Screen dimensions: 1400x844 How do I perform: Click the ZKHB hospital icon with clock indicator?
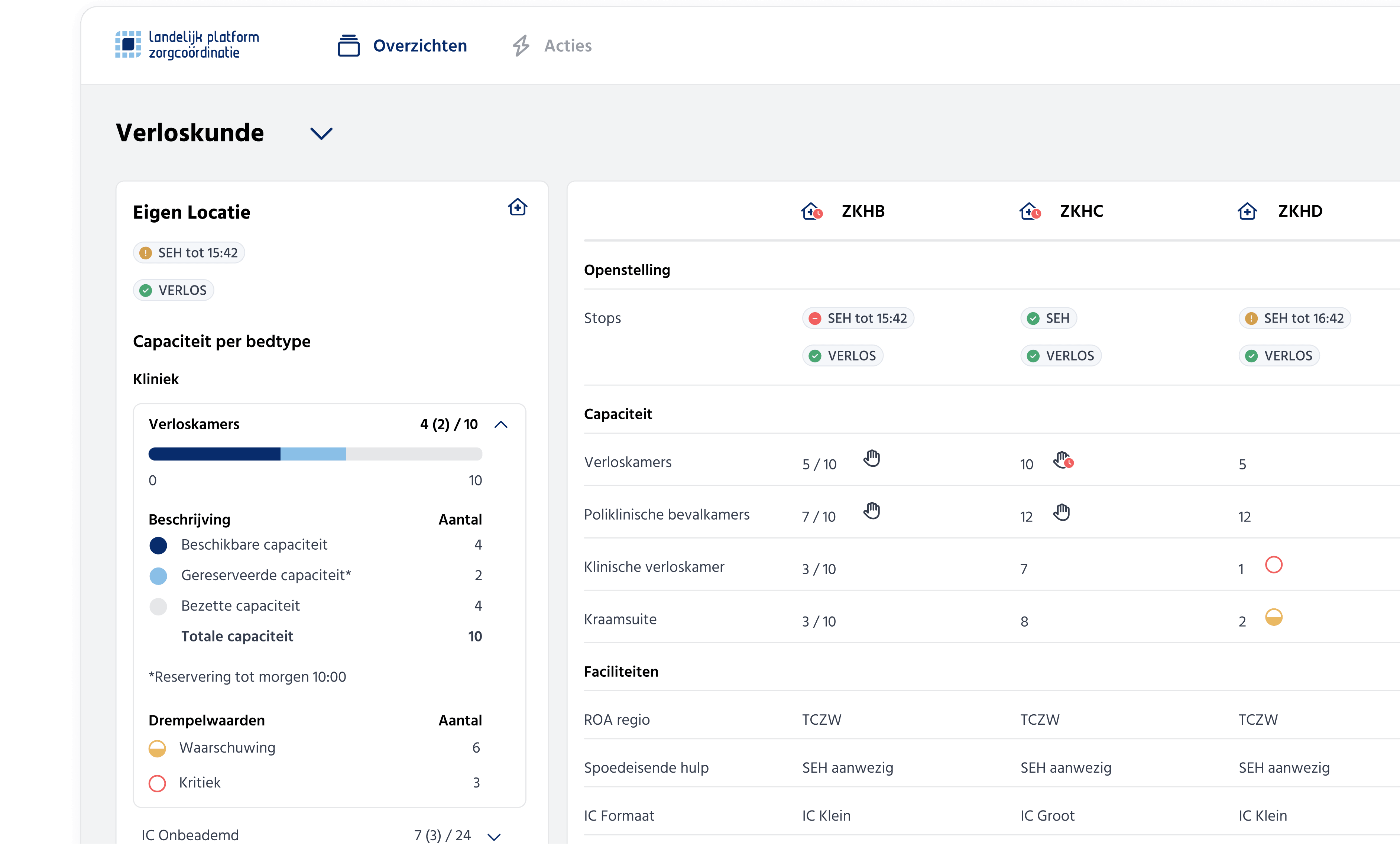point(811,211)
